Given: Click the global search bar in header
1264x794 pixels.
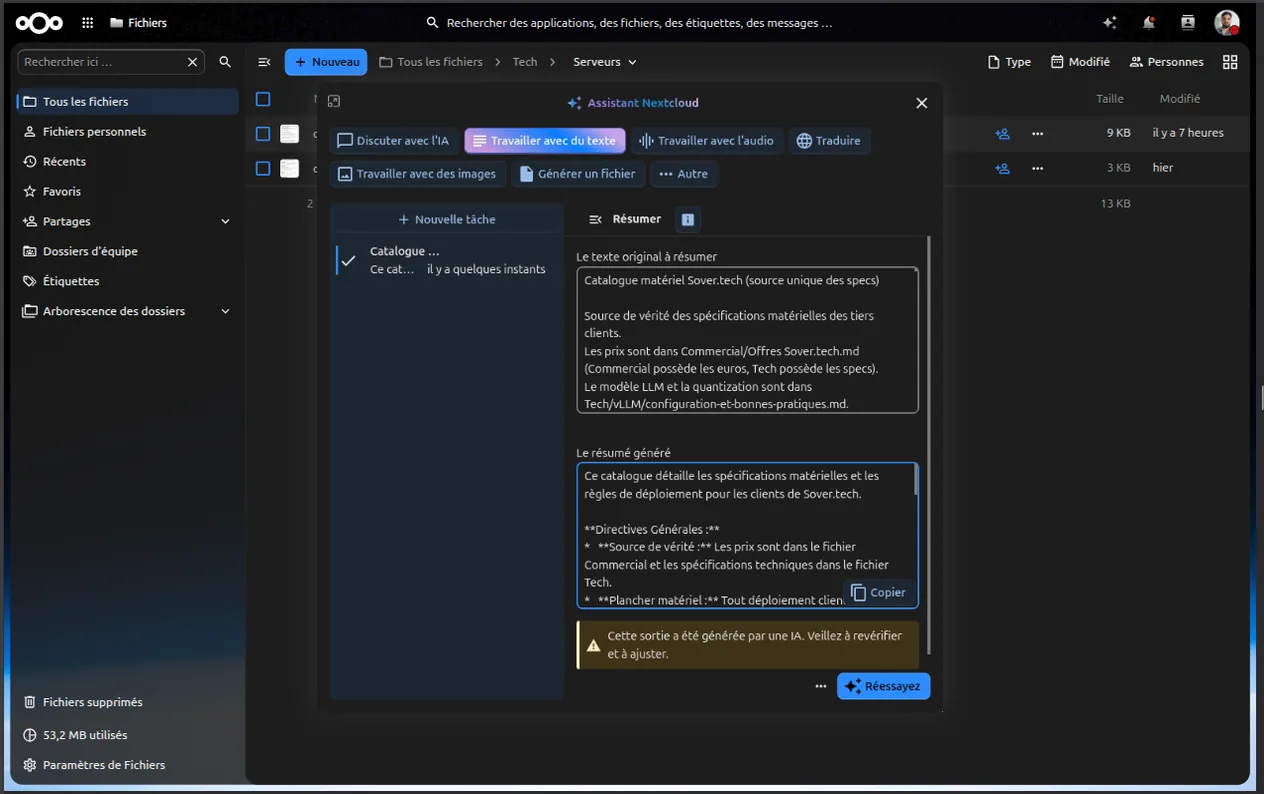Looking at the screenshot, I should coord(630,22).
